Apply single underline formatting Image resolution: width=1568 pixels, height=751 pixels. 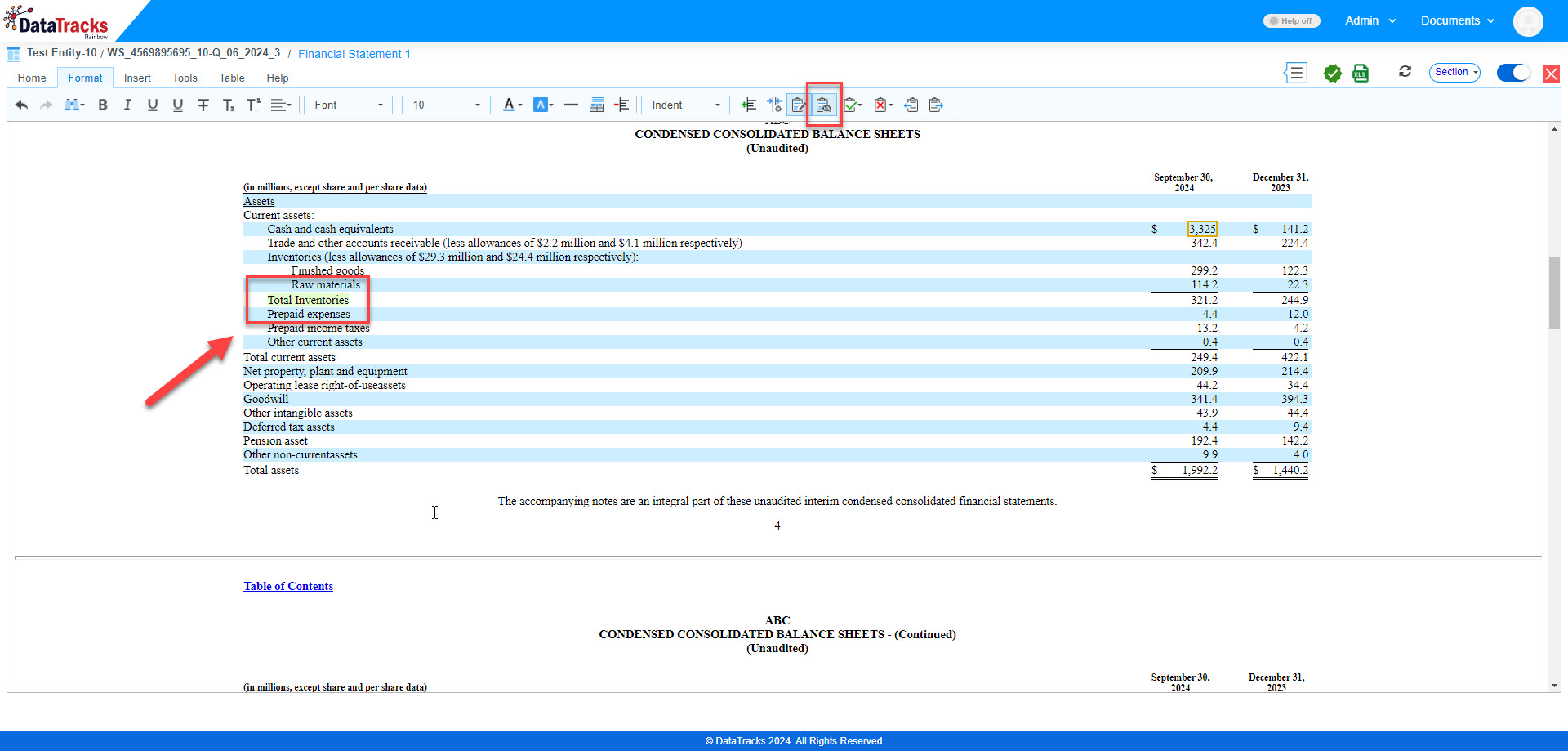153,105
